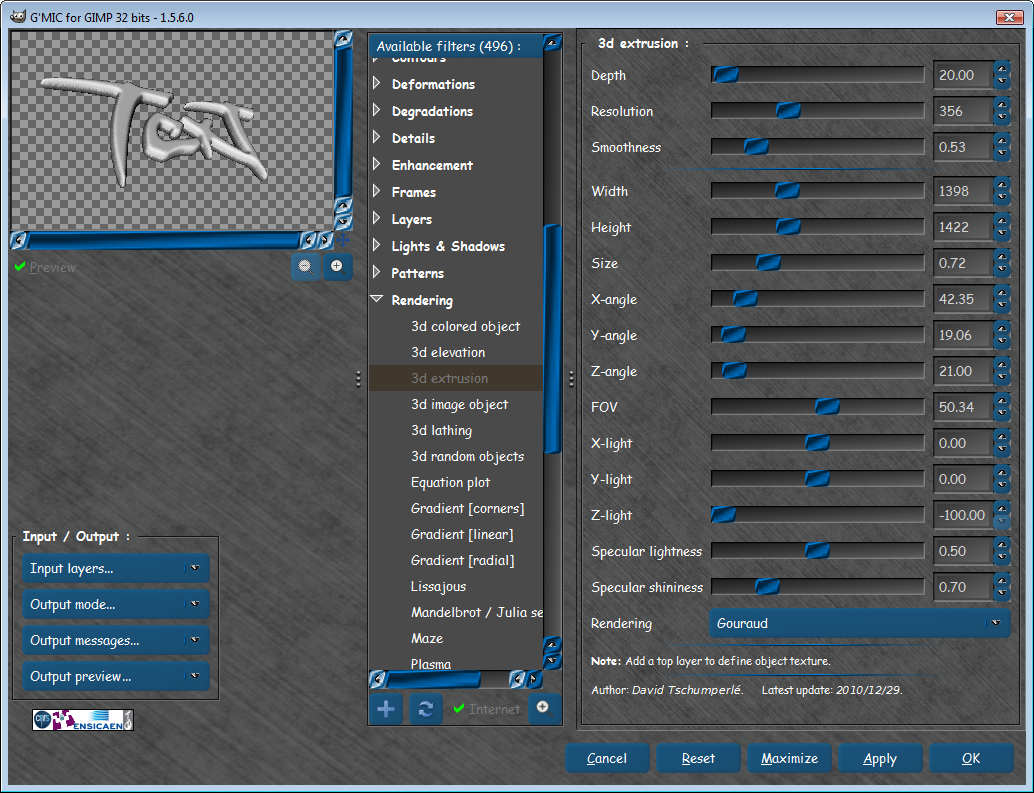The width and height of the screenshot is (1034, 793).
Task: Increase the Size value with the up arrow
Action: [x=1002, y=256]
